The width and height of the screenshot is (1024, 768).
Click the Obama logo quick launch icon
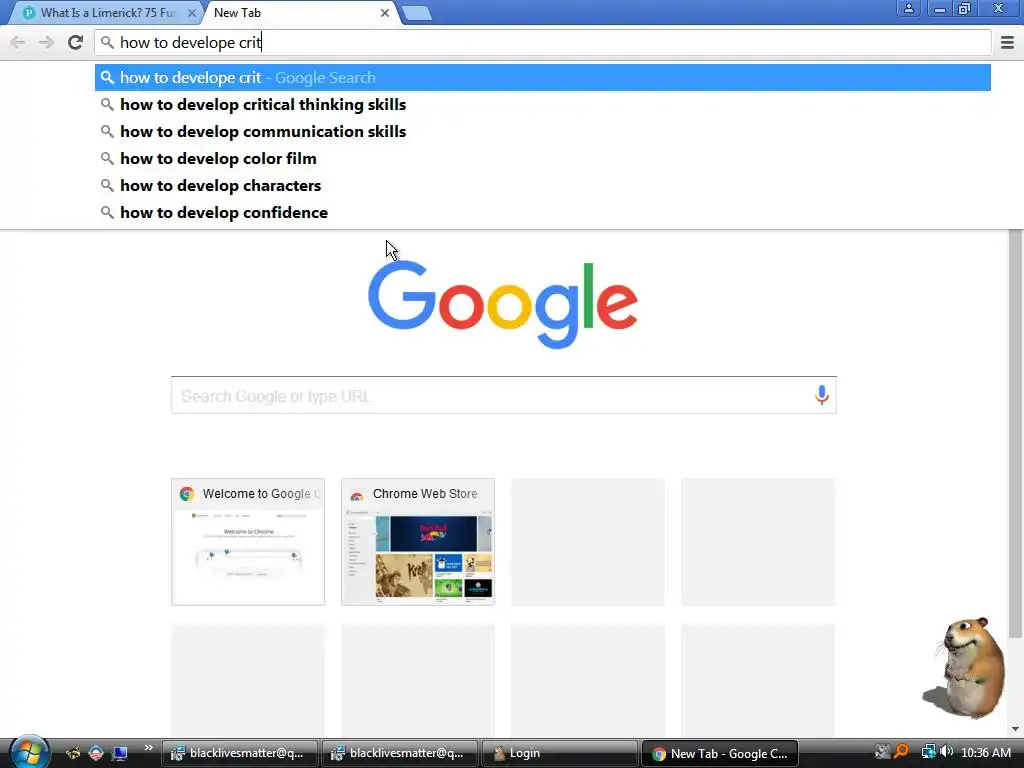pos(96,753)
